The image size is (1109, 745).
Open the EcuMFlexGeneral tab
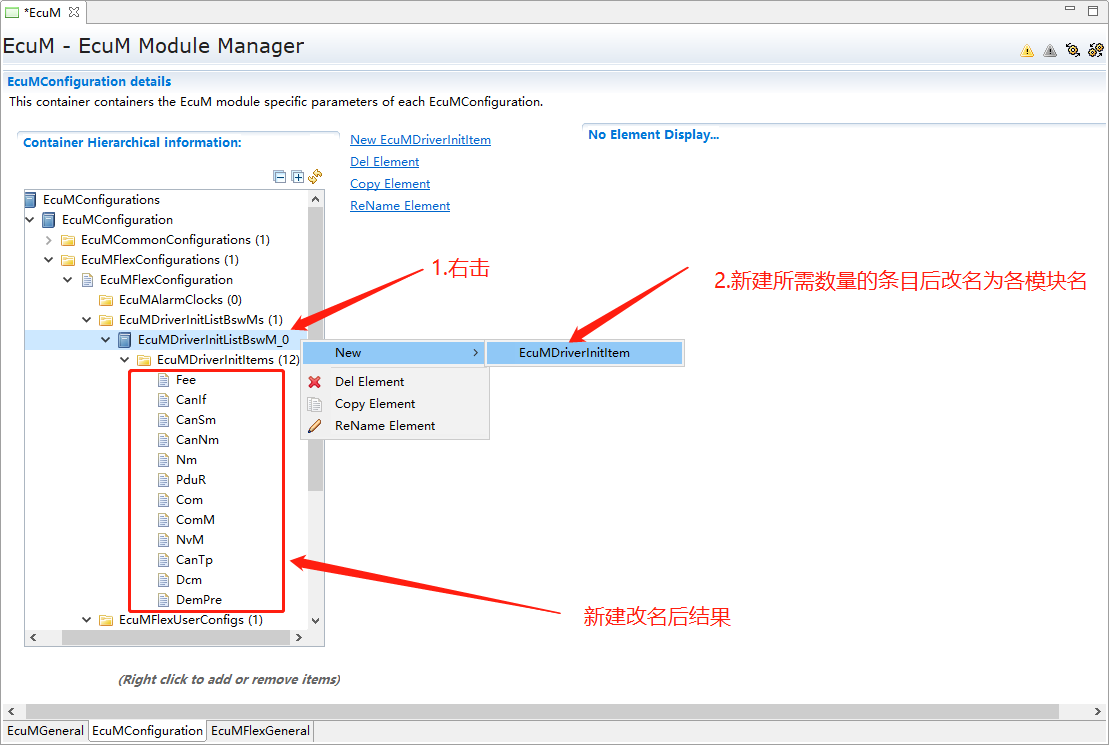(x=260, y=731)
